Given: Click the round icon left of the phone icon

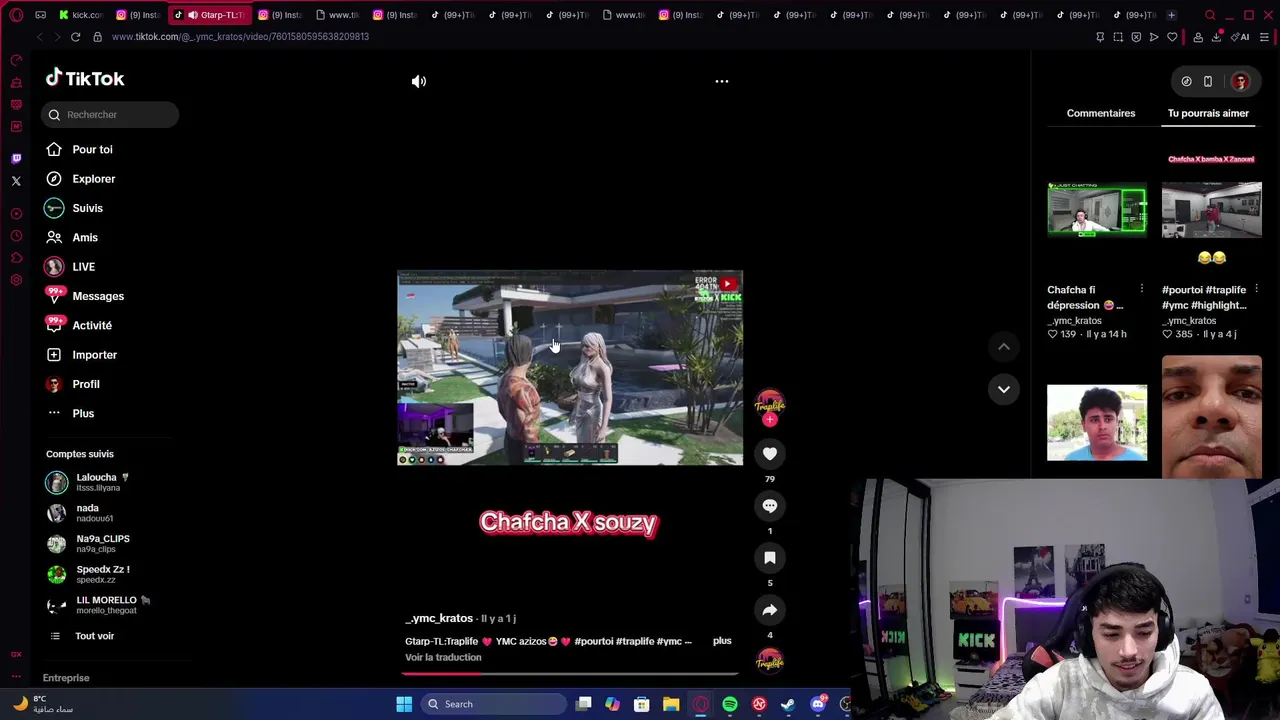Looking at the screenshot, I should click(1186, 81).
